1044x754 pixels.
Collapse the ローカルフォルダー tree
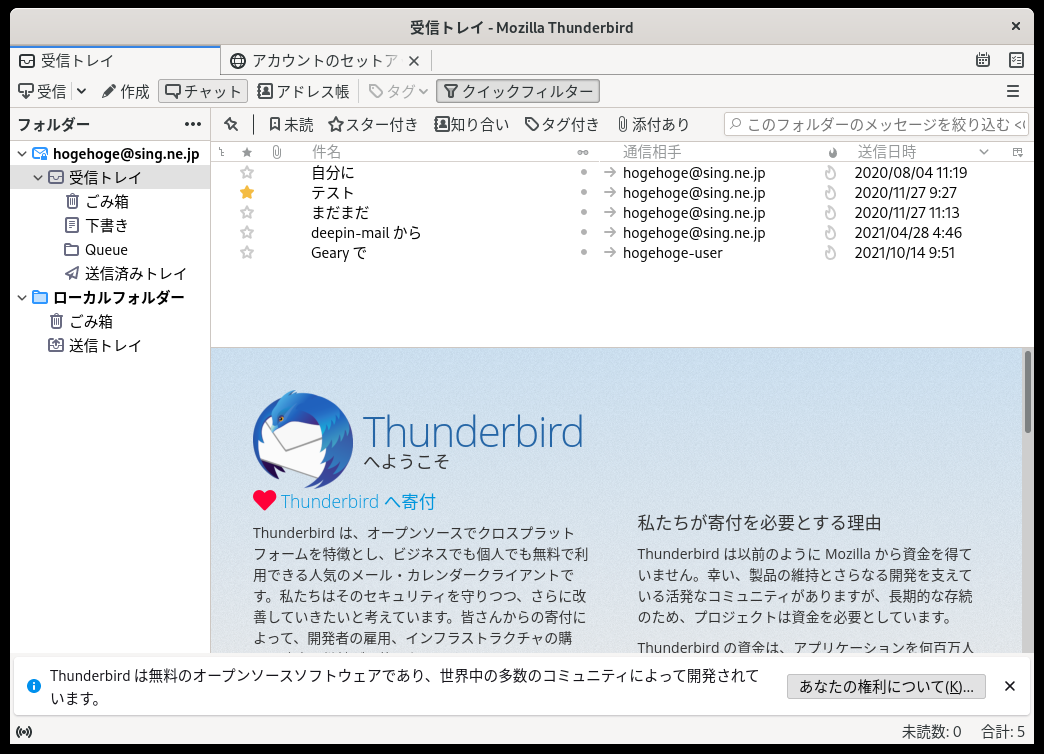[x=22, y=298]
